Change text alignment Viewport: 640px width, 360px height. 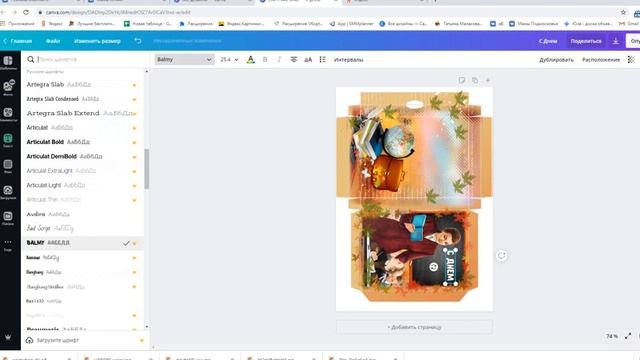(x=293, y=60)
